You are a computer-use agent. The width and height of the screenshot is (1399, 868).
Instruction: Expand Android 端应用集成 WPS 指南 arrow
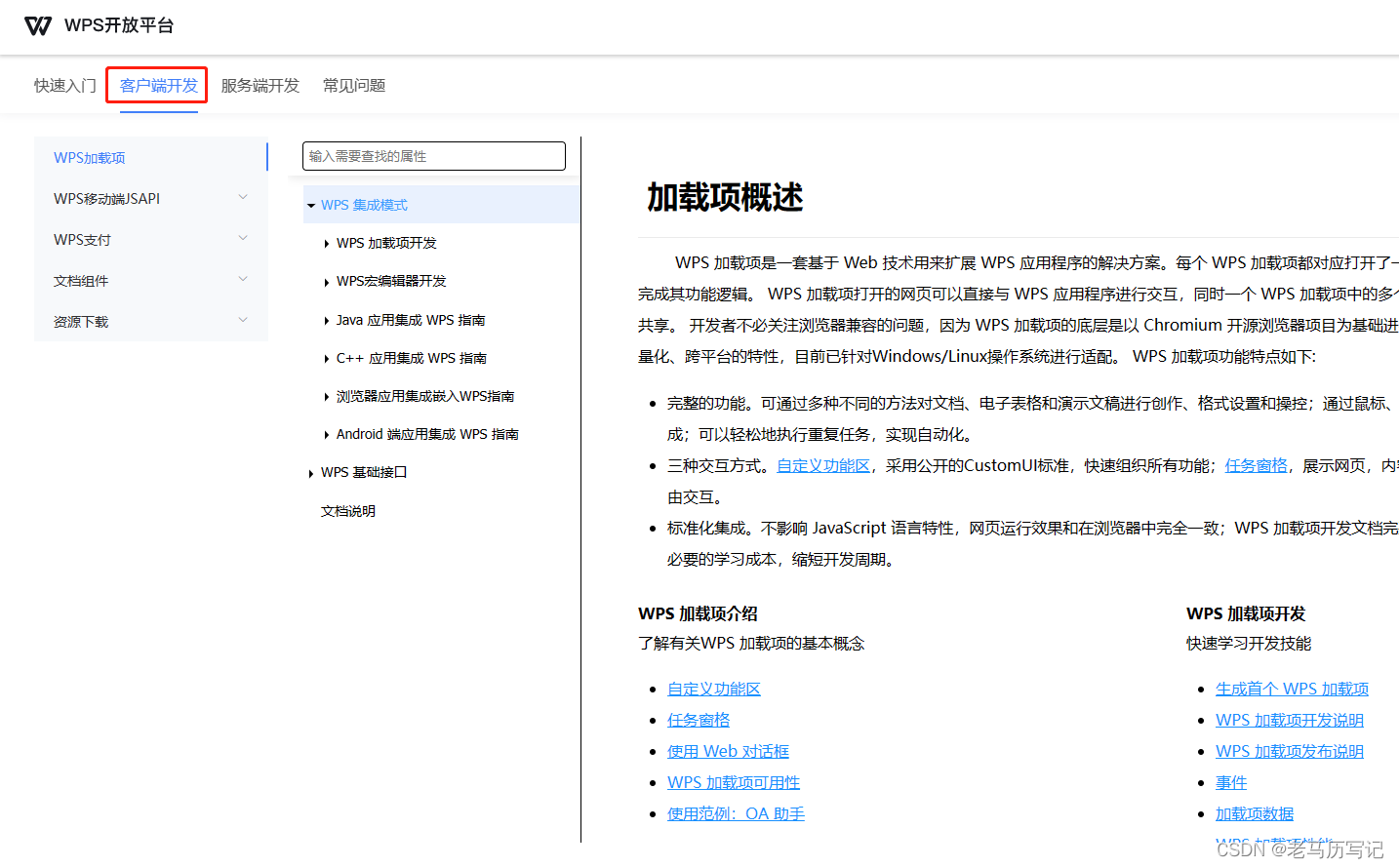tap(327, 435)
